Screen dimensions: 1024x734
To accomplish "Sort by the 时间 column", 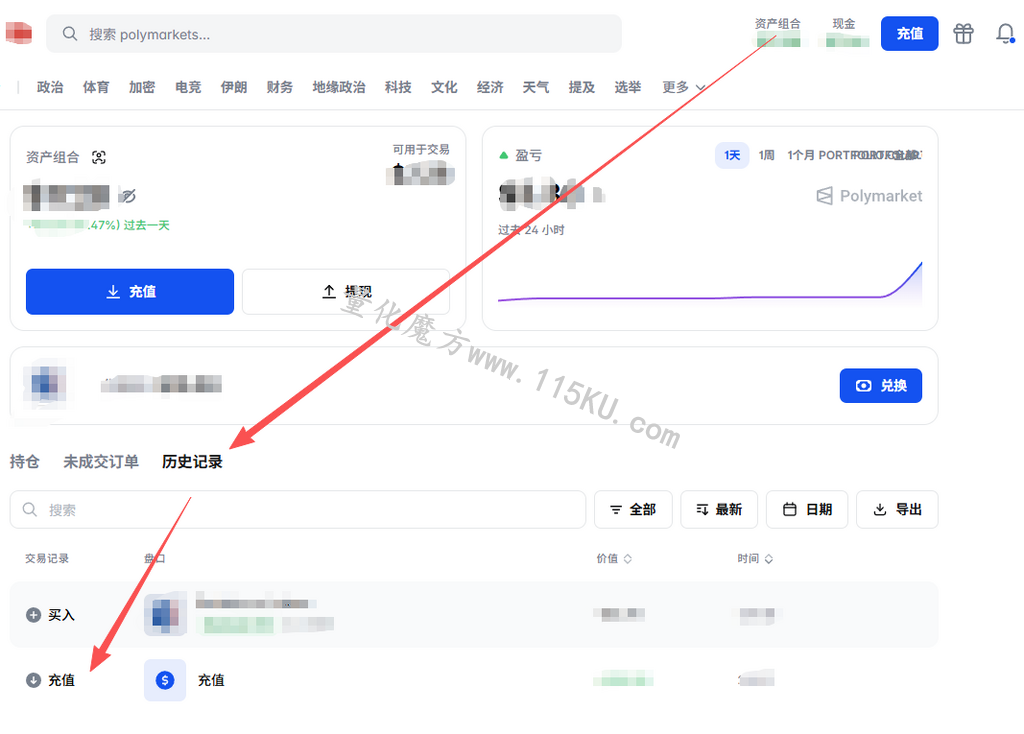I will [x=755, y=559].
